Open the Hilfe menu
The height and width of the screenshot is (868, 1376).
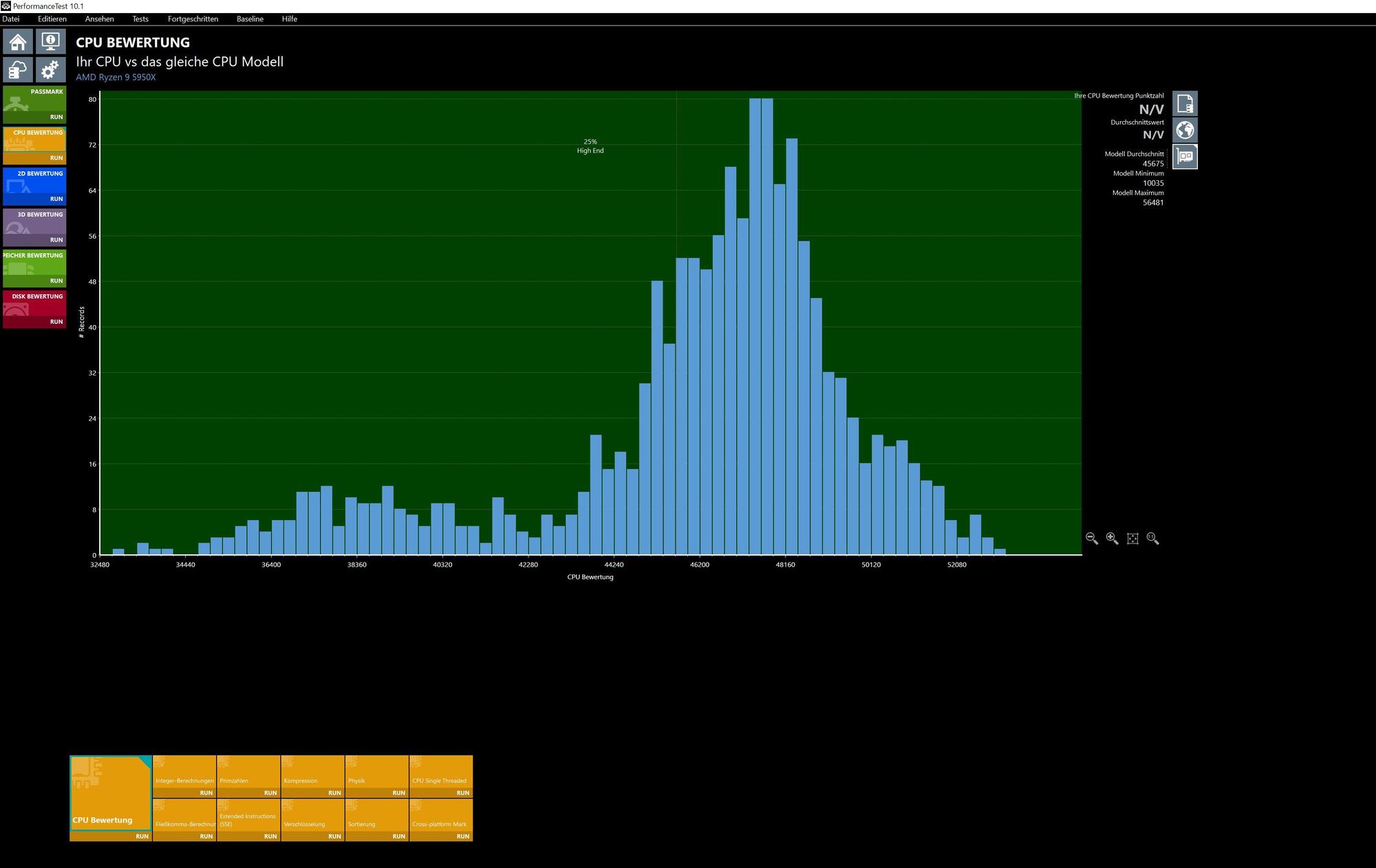point(290,19)
